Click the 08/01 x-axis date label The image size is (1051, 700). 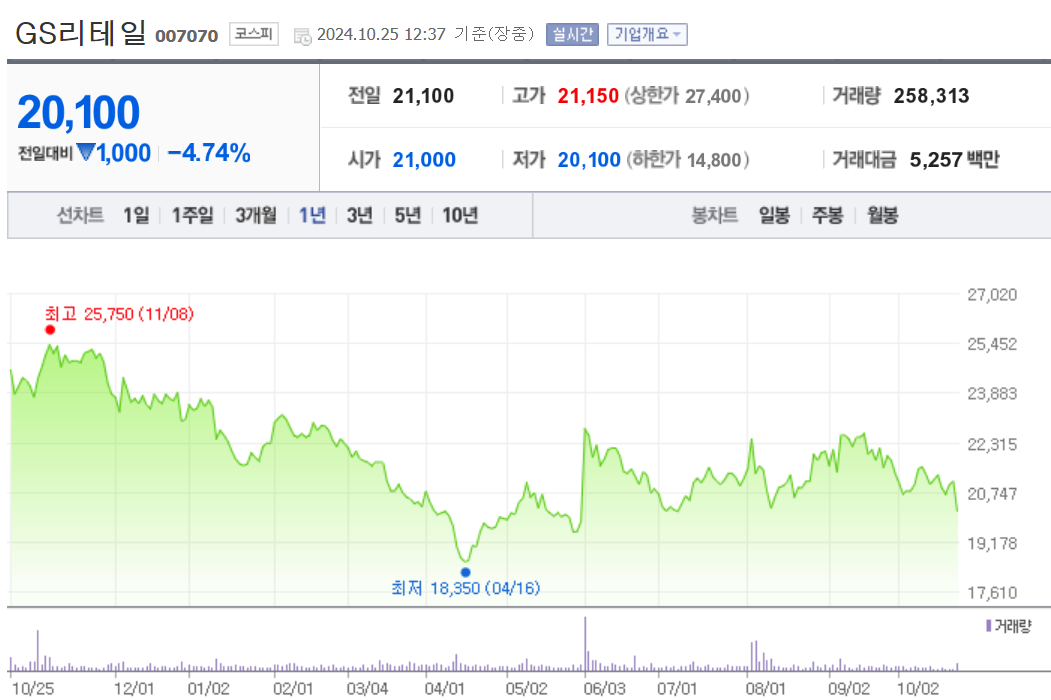[x=765, y=689]
